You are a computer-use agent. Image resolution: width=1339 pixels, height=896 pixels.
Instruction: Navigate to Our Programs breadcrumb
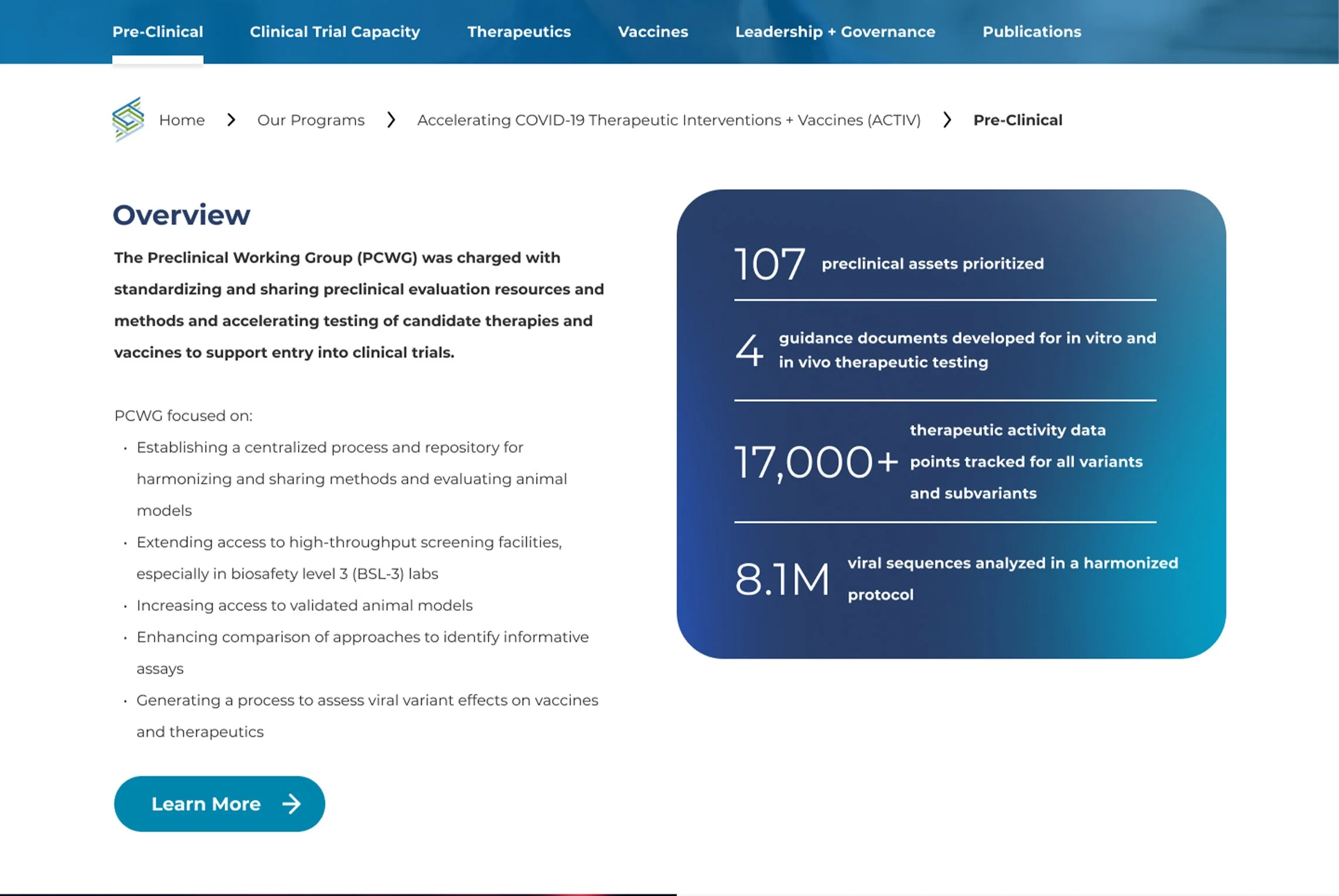coord(310,120)
